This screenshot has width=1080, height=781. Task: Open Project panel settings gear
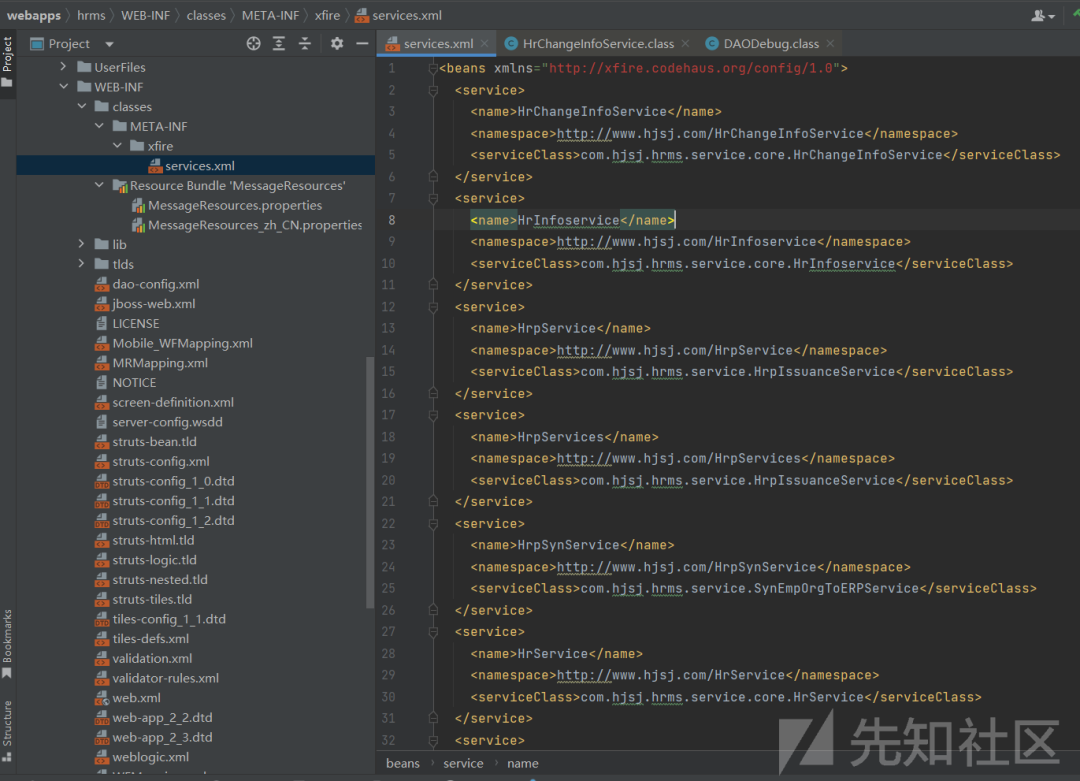tap(337, 43)
